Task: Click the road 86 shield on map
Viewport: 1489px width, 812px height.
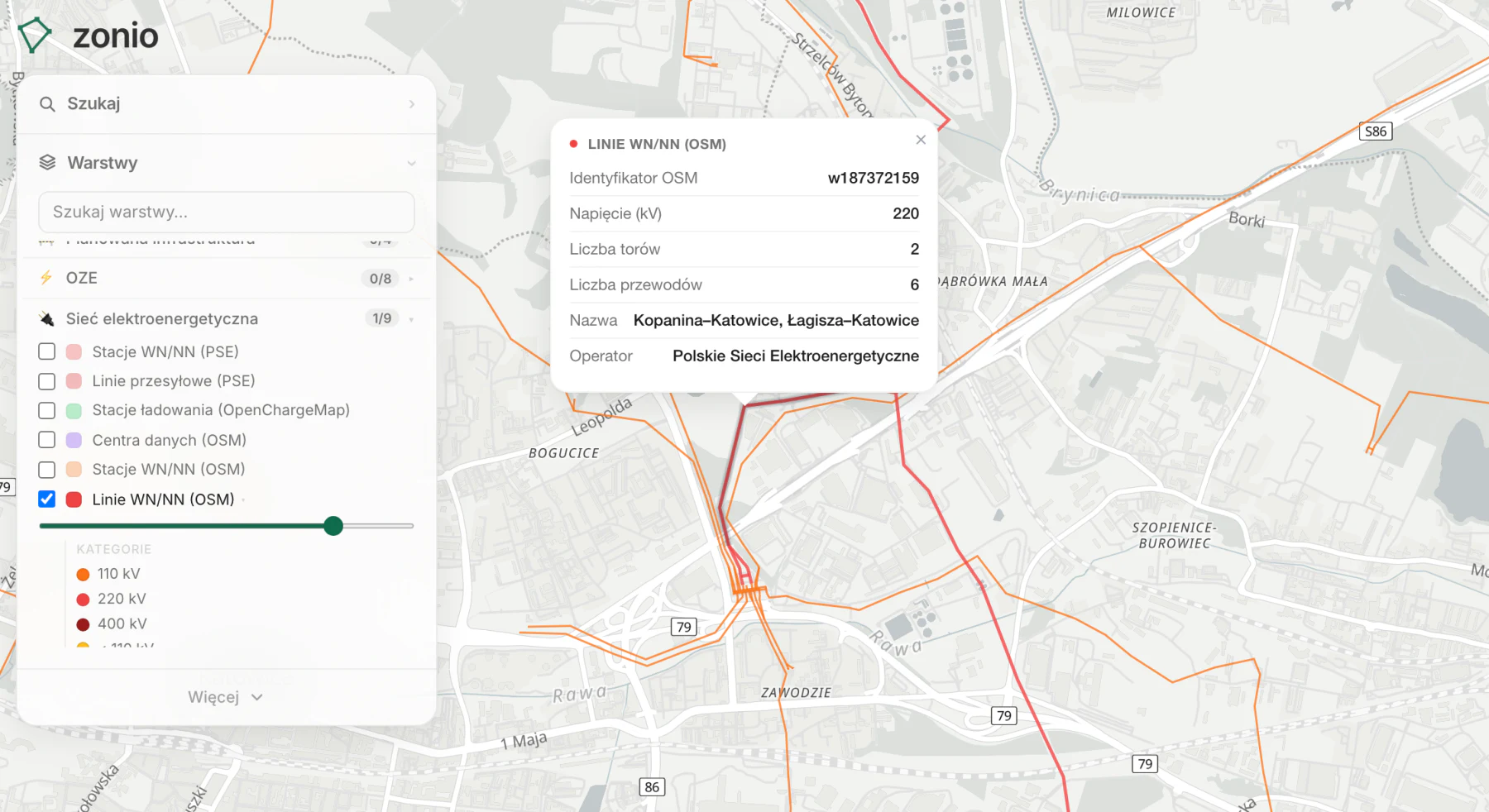Action: (652, 787)
